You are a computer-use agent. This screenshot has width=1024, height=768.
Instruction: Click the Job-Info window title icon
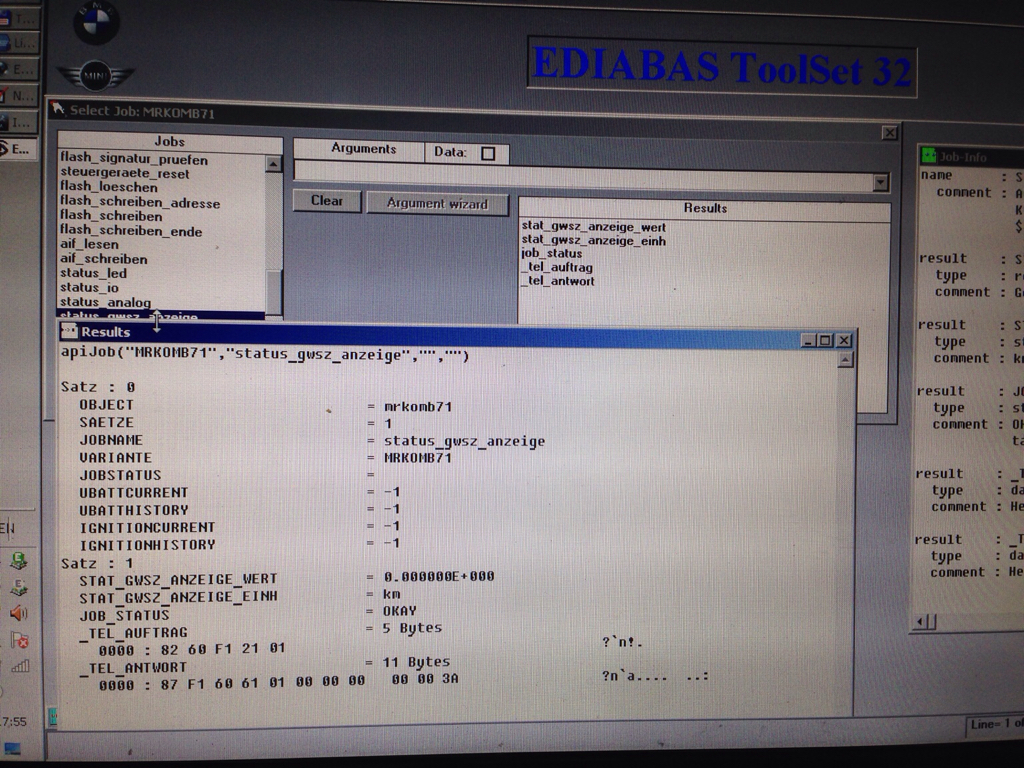[x=928, y=155]
